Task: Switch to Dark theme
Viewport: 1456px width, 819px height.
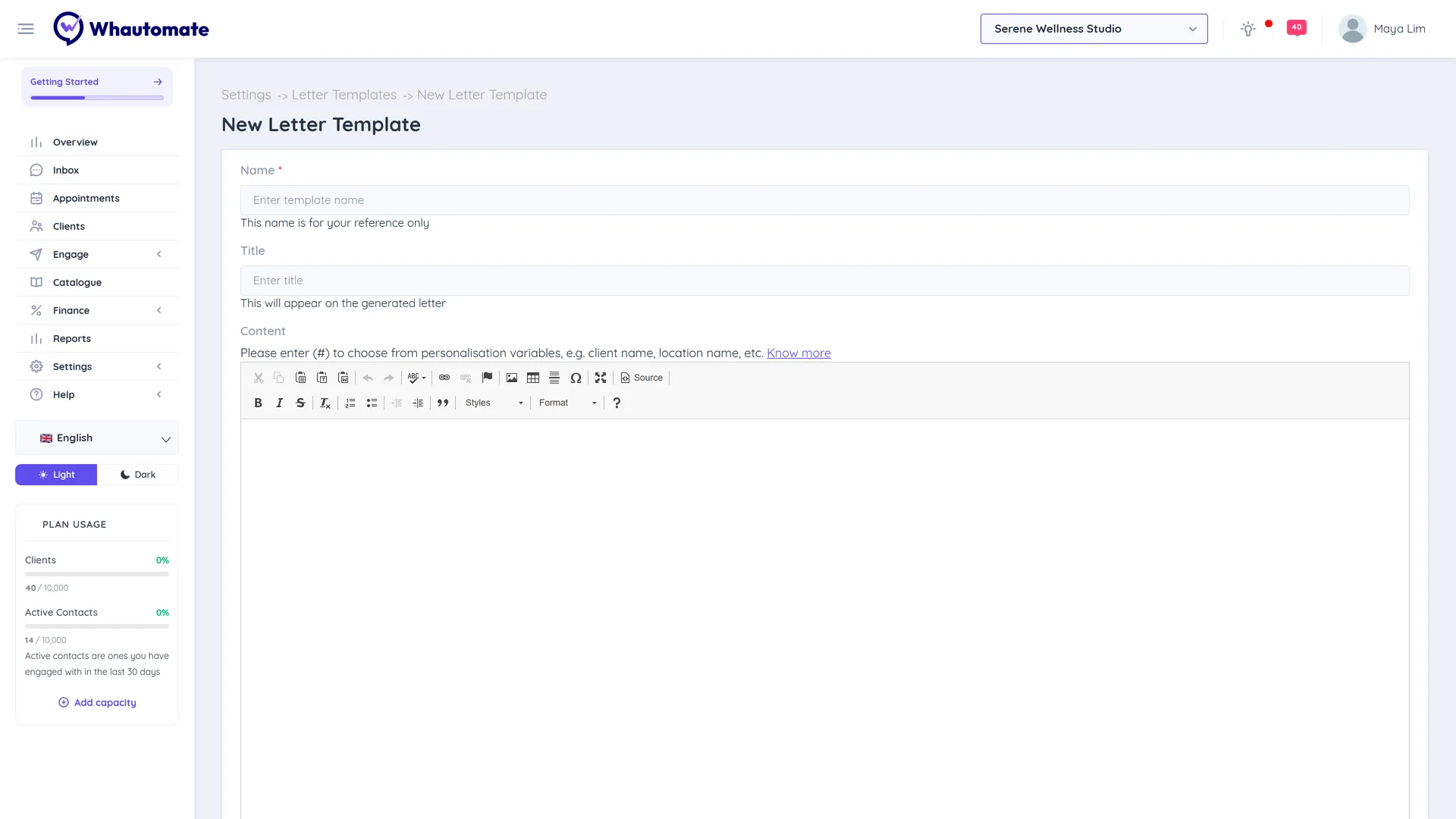Action: (x=138, y=475)
